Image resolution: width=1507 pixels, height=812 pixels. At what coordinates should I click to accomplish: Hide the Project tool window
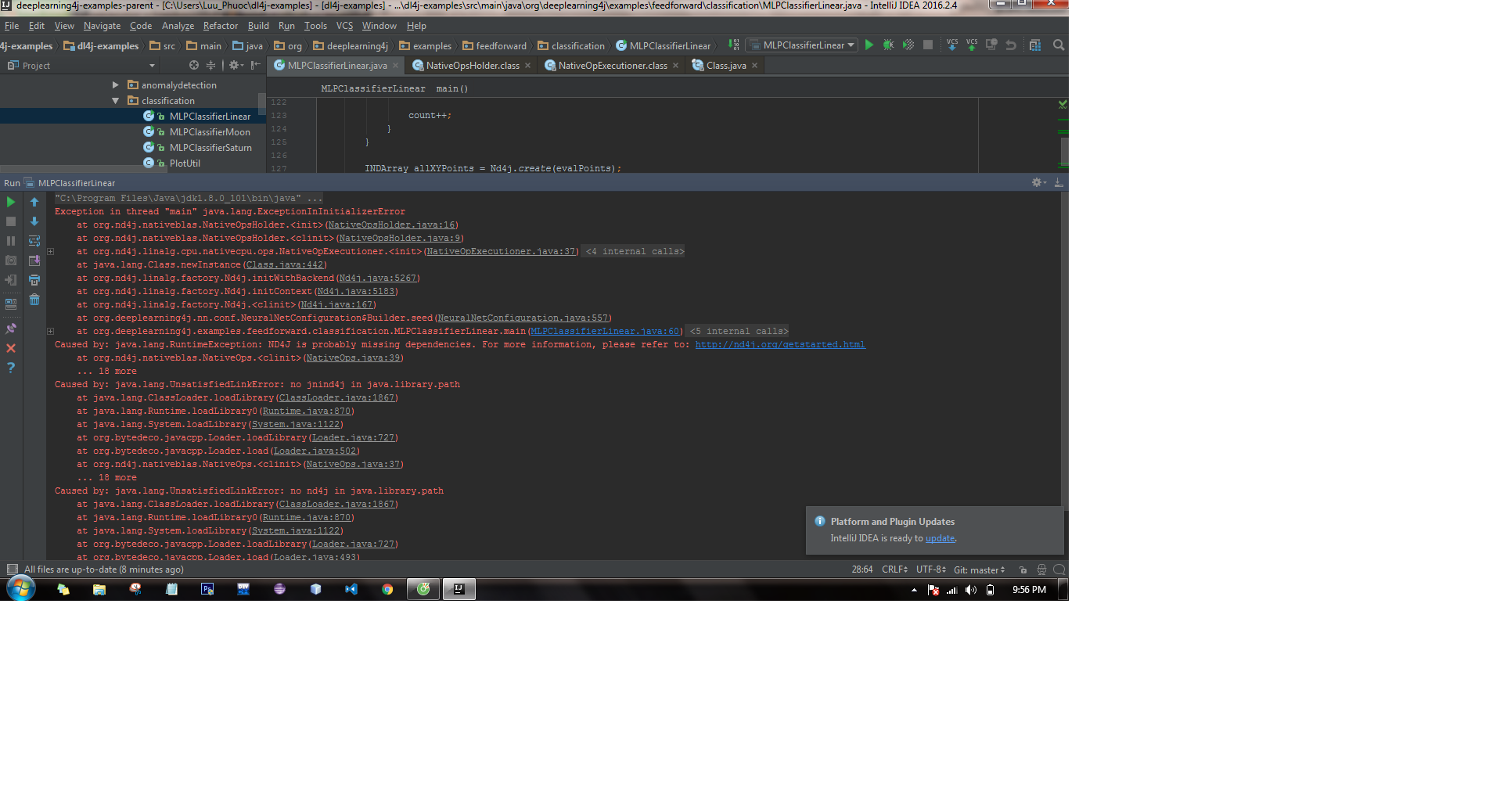click(x=255, y=66)
